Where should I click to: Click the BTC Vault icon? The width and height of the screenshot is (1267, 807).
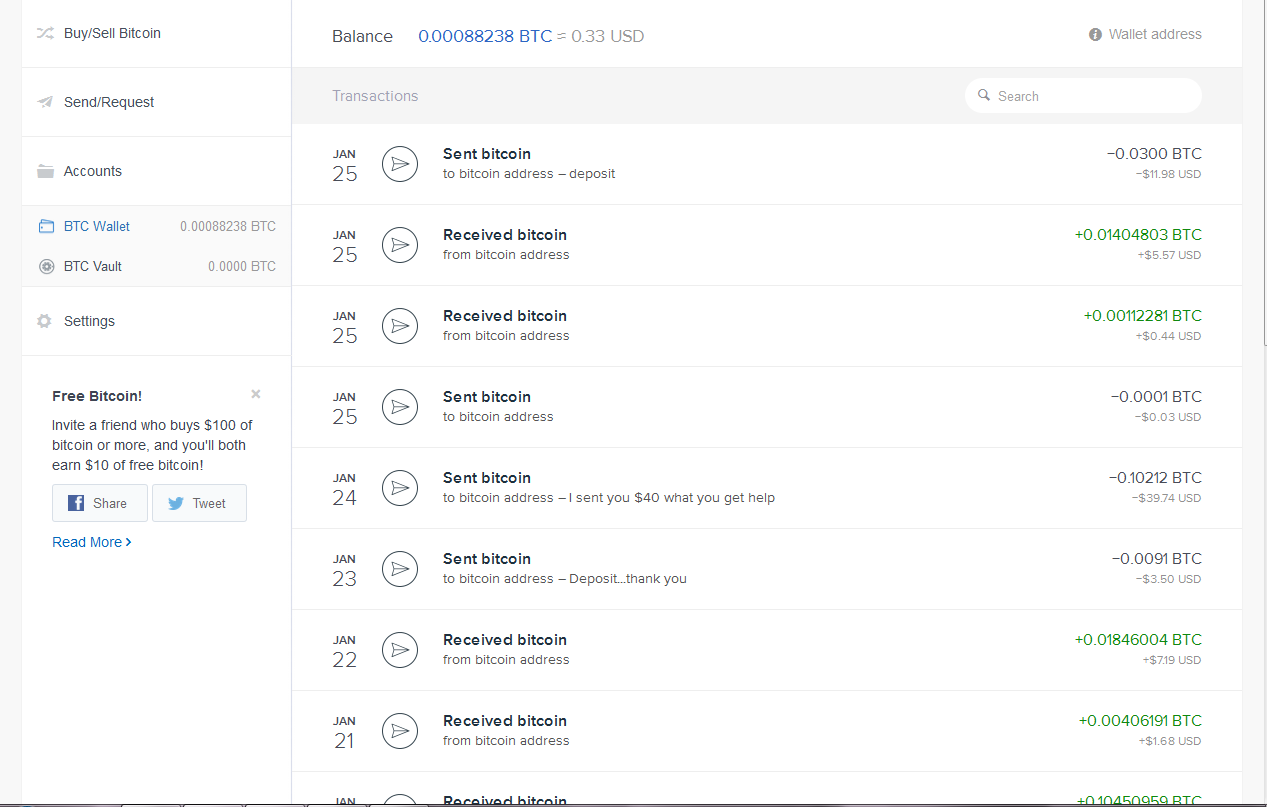(46, 266)
